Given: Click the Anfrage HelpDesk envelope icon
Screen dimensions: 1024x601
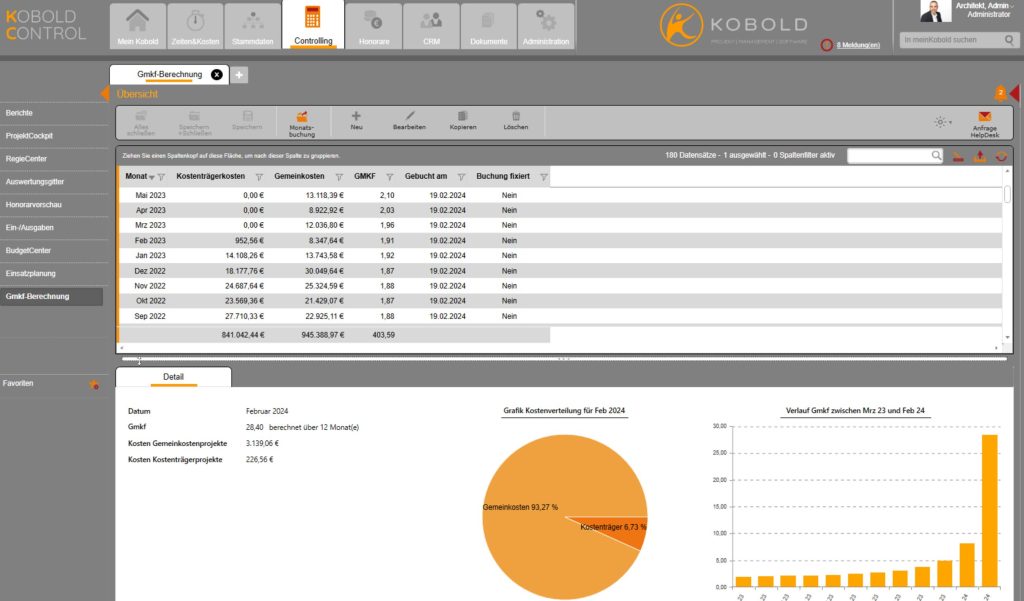Looking at the screenshot, I should (x=985, y=116).
